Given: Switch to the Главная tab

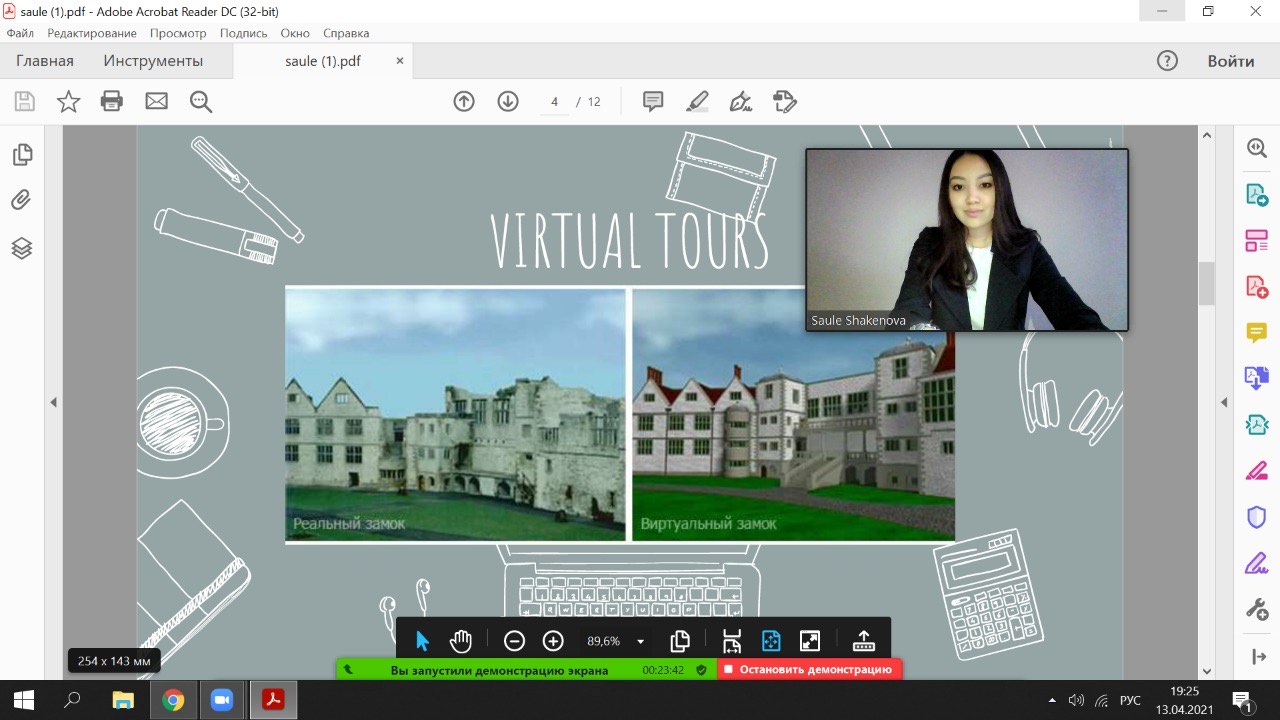Looking at the screenshot, I should click(45, 61).
